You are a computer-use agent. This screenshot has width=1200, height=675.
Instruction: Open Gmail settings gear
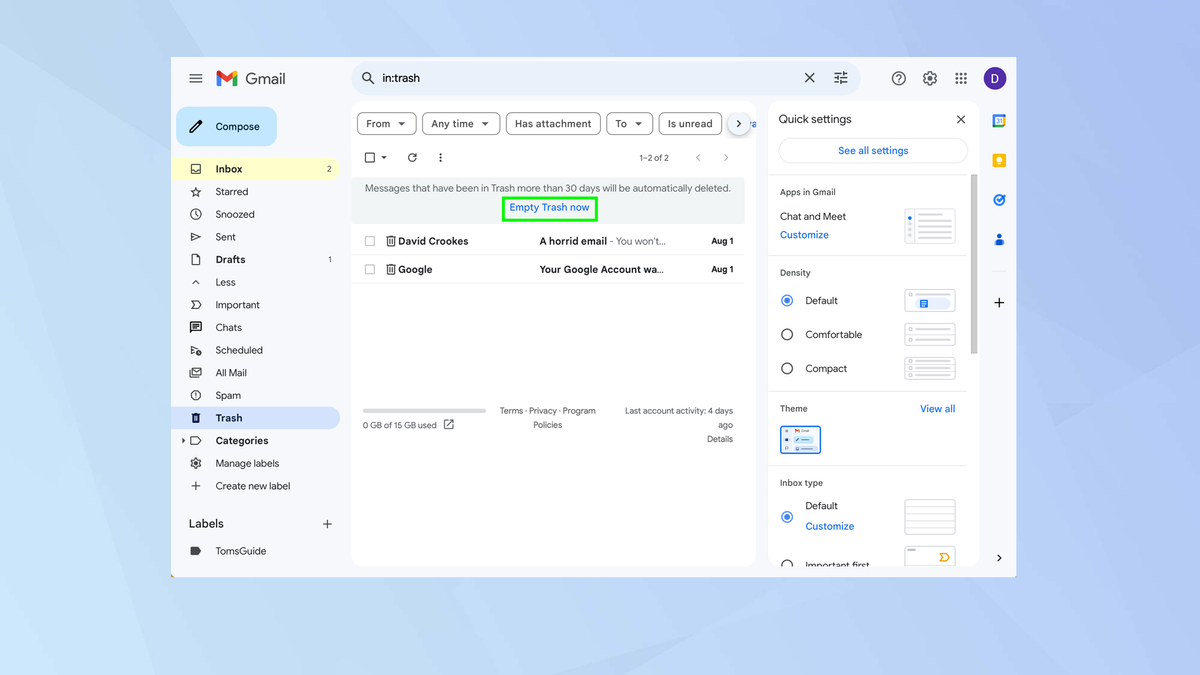click(x=929, y=78)
